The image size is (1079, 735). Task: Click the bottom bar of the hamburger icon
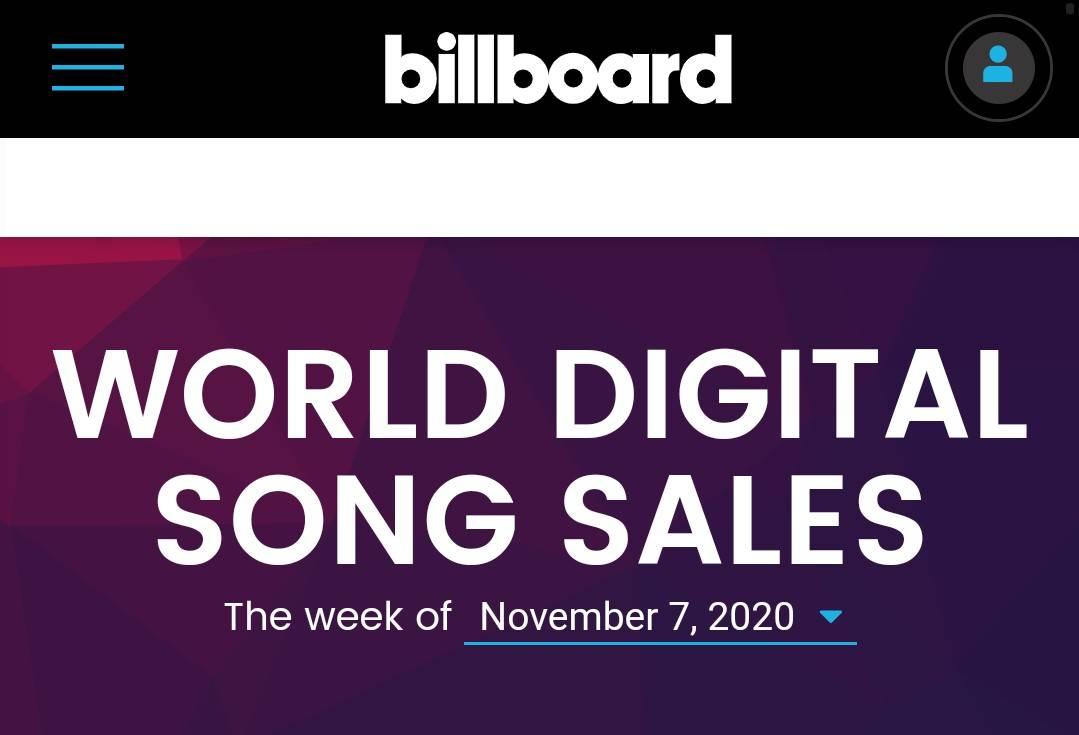click(88, 88)
